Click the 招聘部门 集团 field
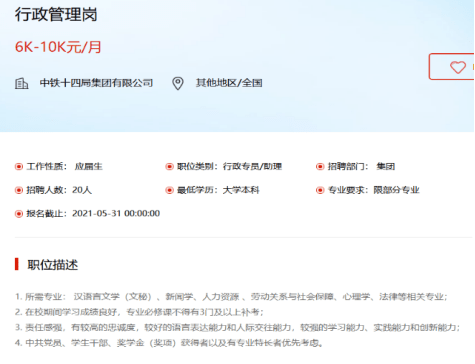Viewport: 475px width, 364px height. coord(361,166)
